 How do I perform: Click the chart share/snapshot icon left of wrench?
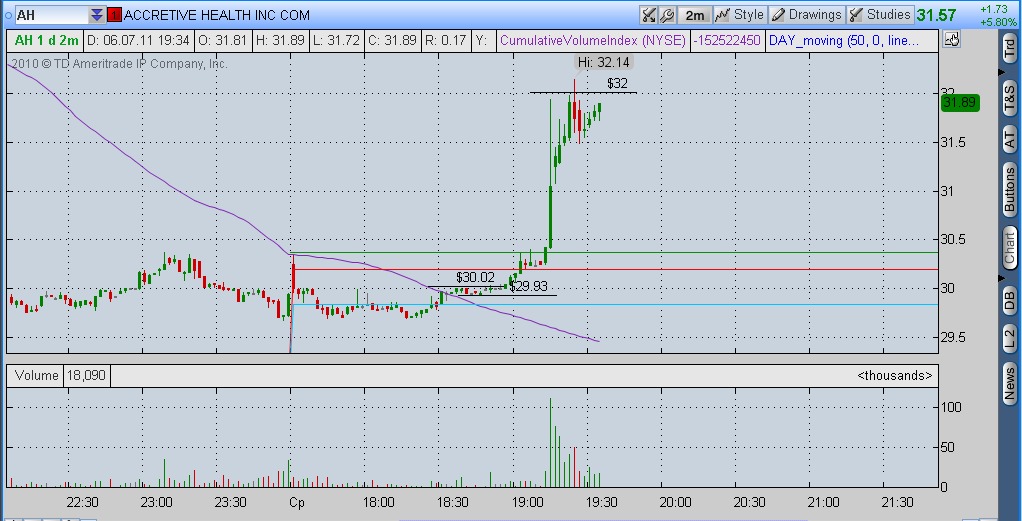(x=648, y=14)
